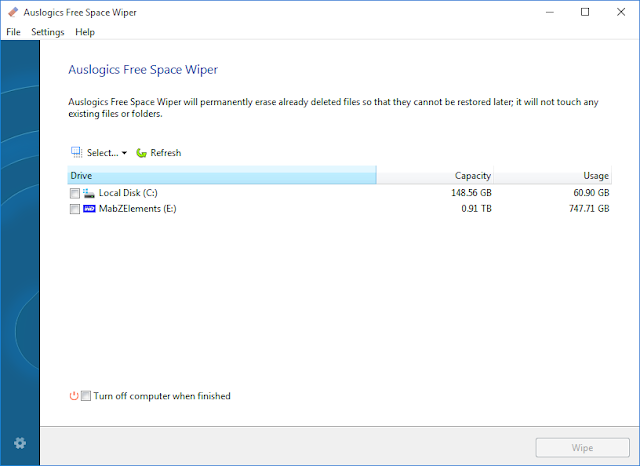The width and height of the screenshot is (640, 466).
Task: Check the Local Disk (C:) checkbox
Action: pos(75,193)
